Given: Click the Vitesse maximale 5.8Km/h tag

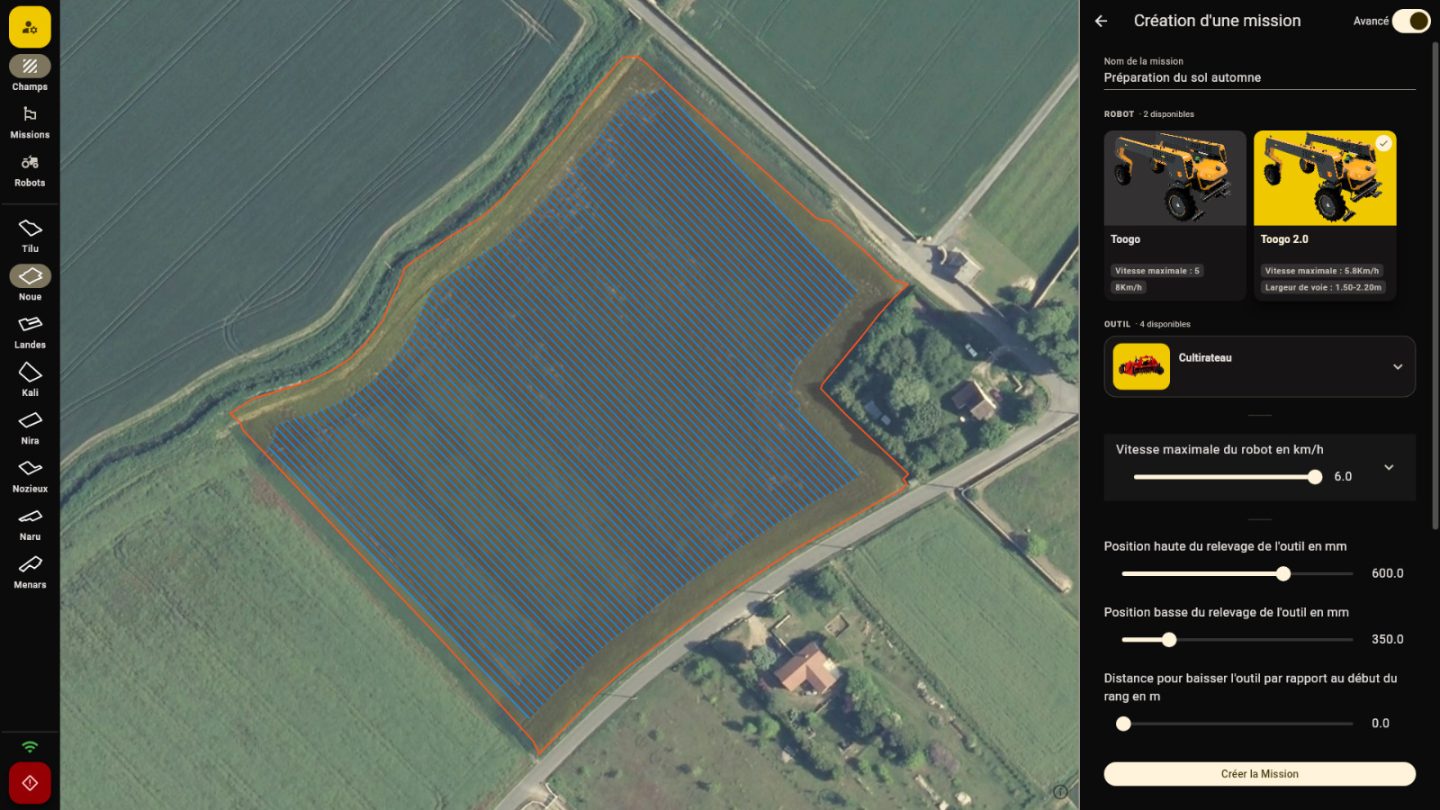Looking at the screenshot, I should [x=1322, y=271].
